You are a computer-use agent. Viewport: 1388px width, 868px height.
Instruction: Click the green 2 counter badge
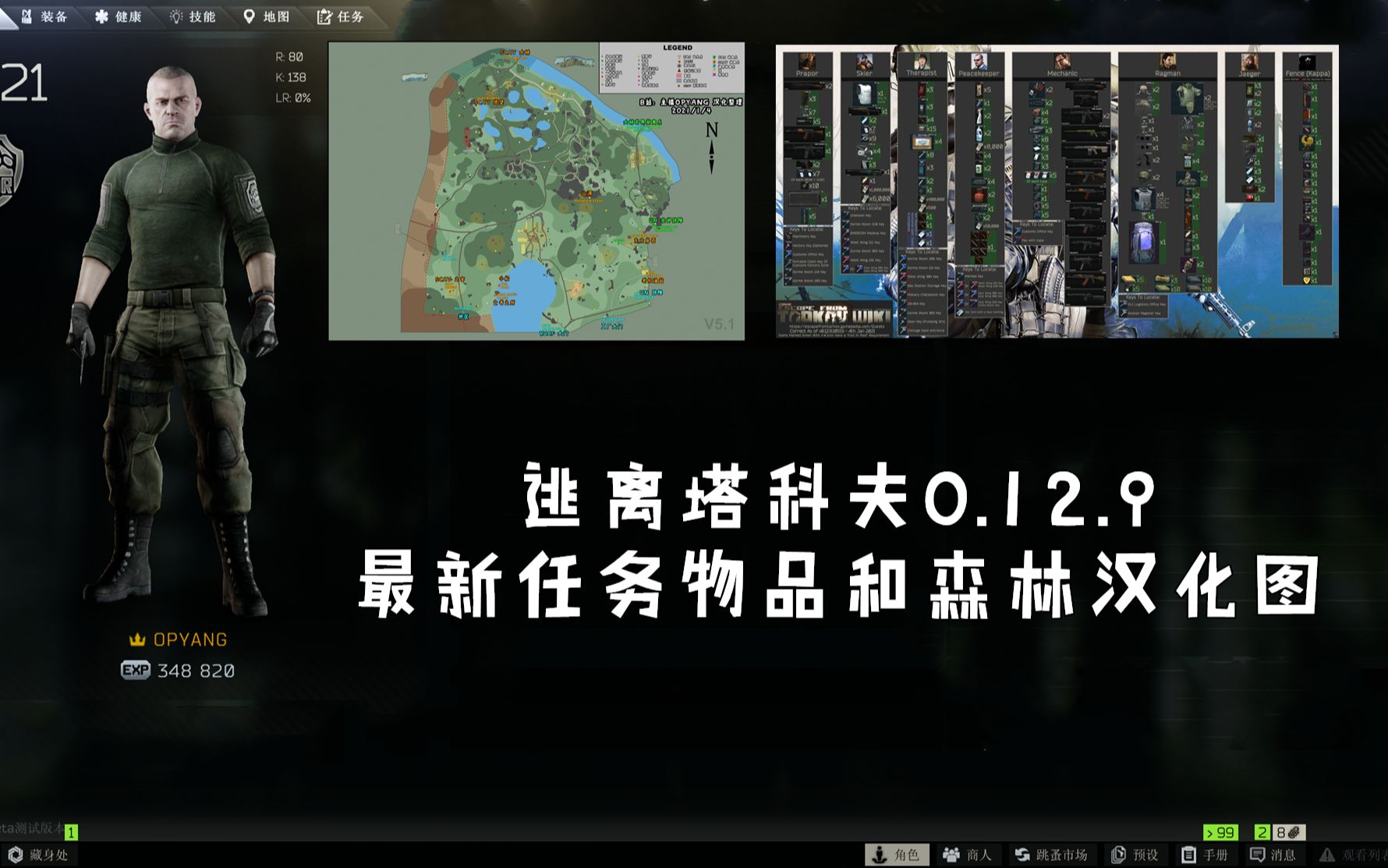point(1261,832)
